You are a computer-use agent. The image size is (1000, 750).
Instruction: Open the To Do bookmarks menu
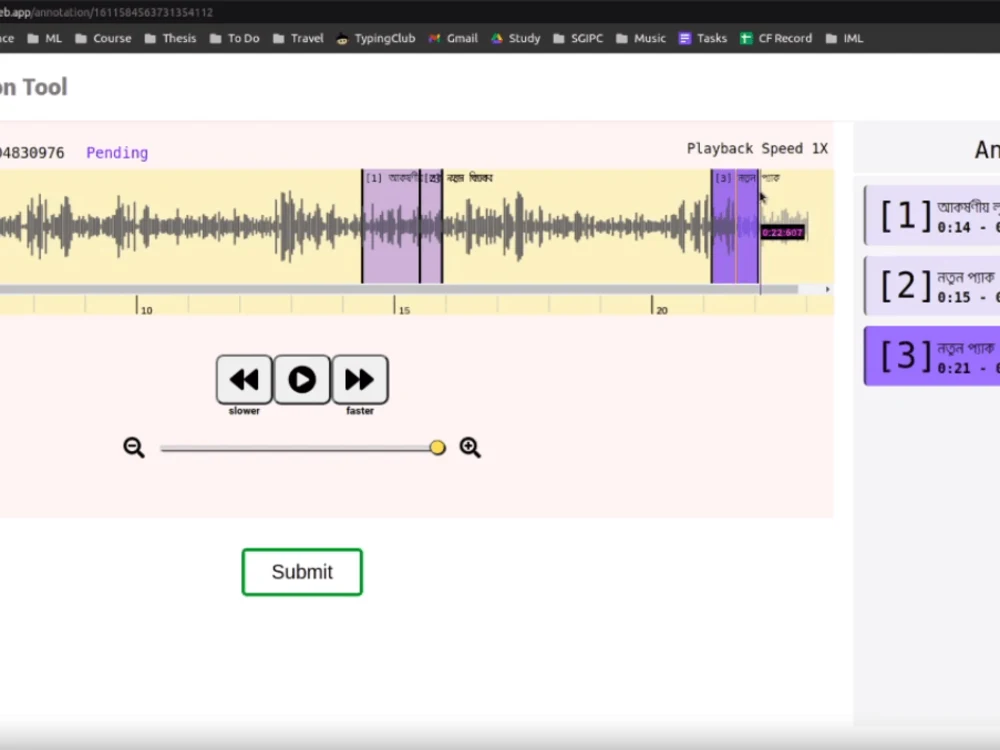point(234,38)
